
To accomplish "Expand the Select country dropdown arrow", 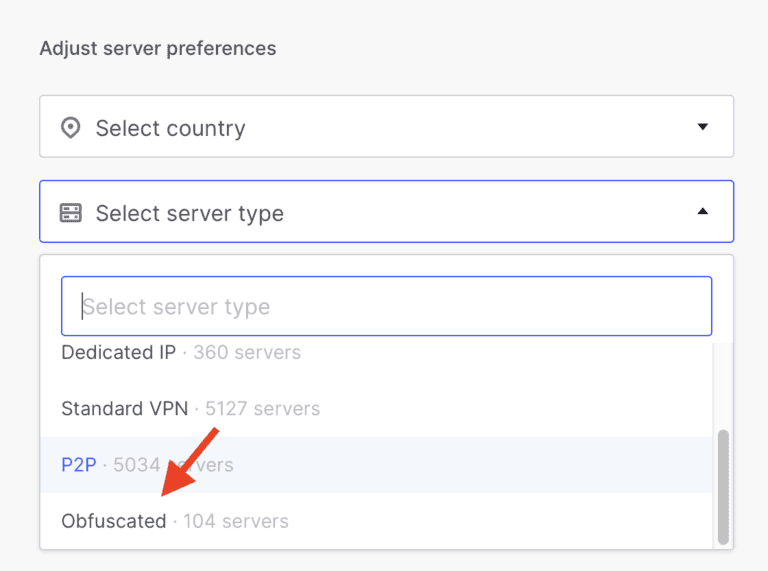I will [702, 127].
